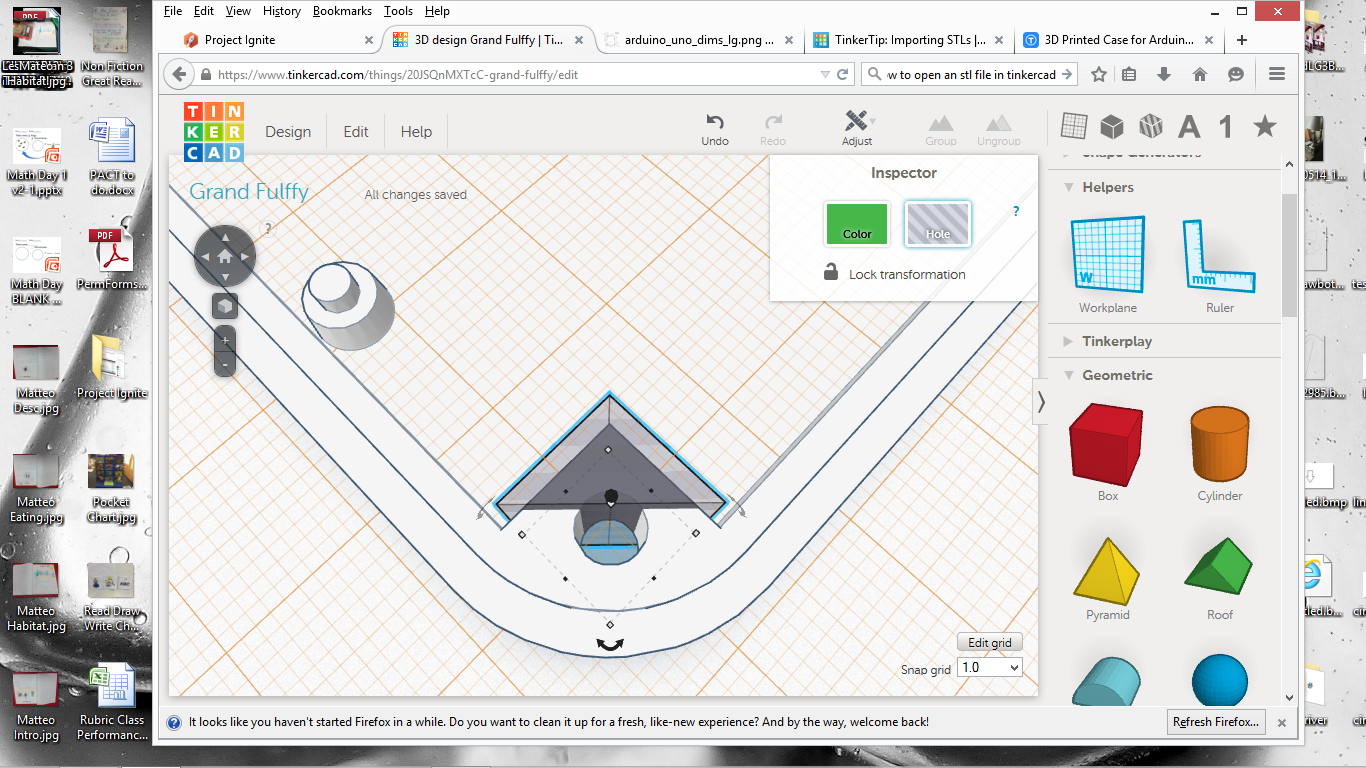Open the Design menu
This screenshot has width=1366, height=768.
click(288, 132)
